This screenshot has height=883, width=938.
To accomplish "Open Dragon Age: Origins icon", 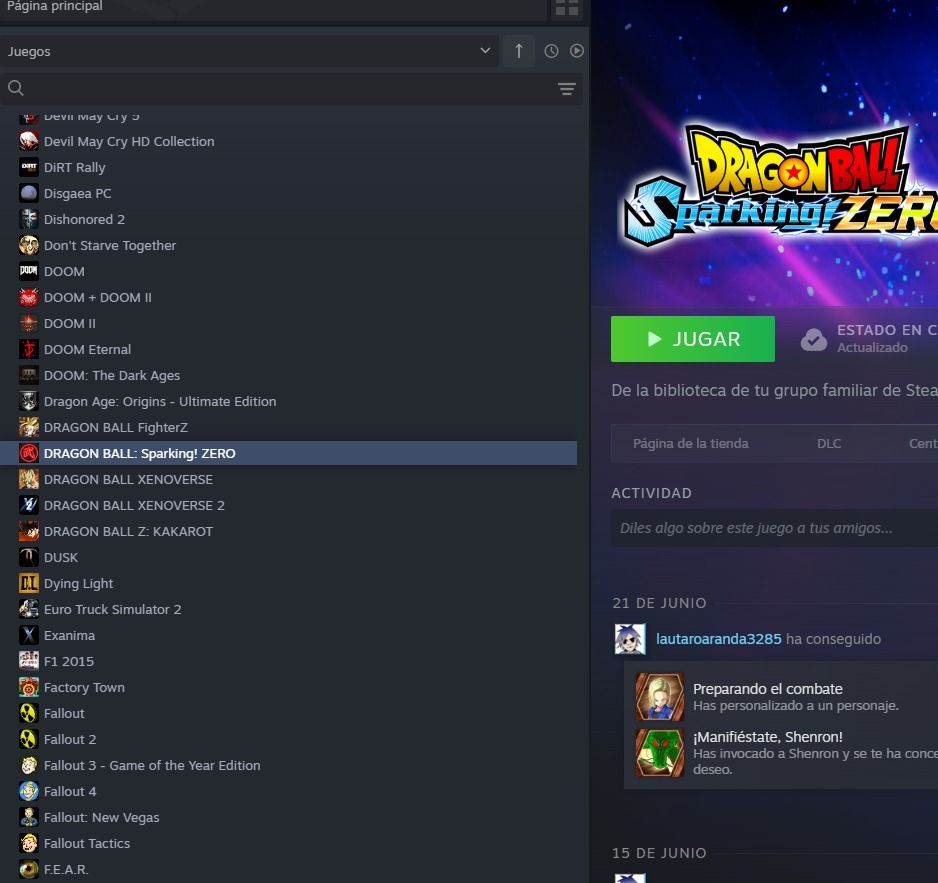I will (29, 401).
